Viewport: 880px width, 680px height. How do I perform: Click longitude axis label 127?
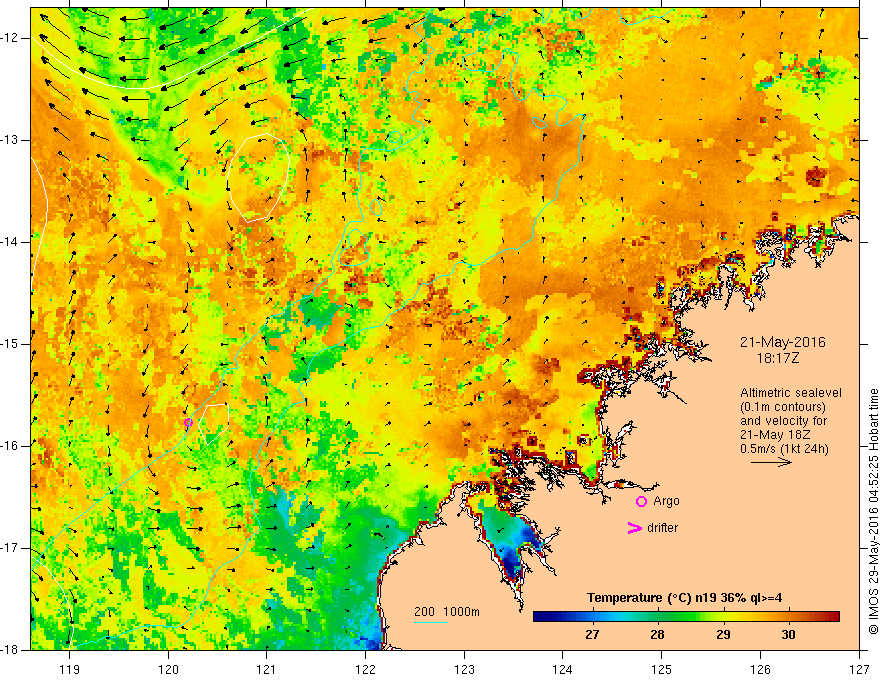859,669
